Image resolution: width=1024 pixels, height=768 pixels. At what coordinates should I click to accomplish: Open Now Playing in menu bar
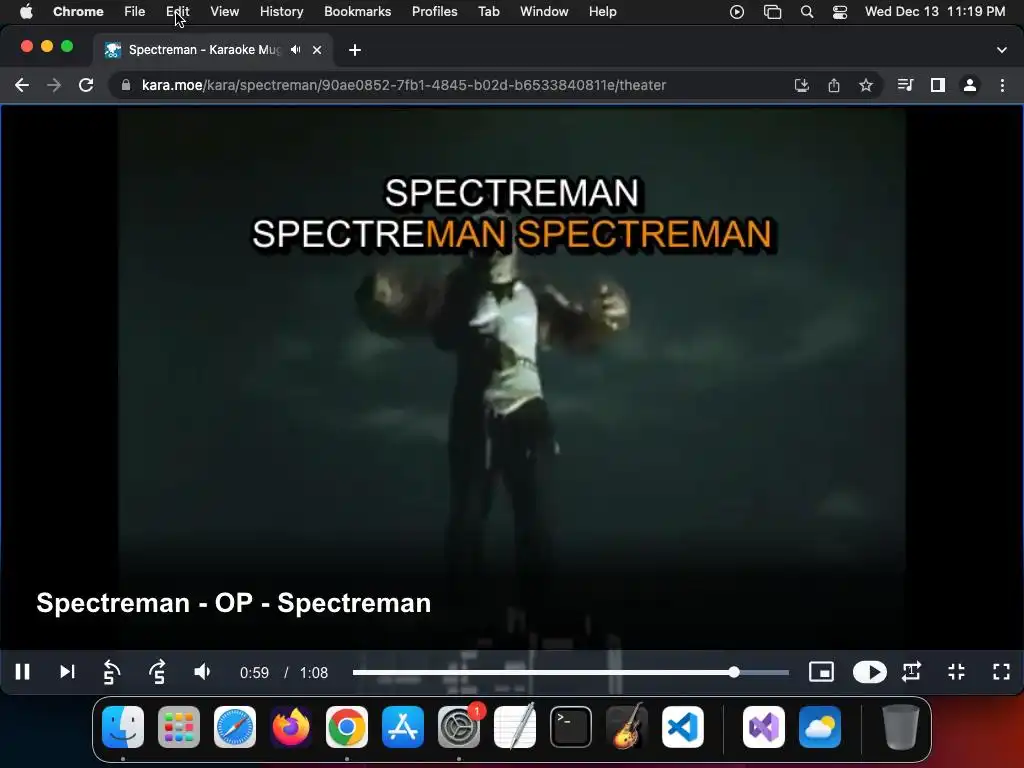737,12
